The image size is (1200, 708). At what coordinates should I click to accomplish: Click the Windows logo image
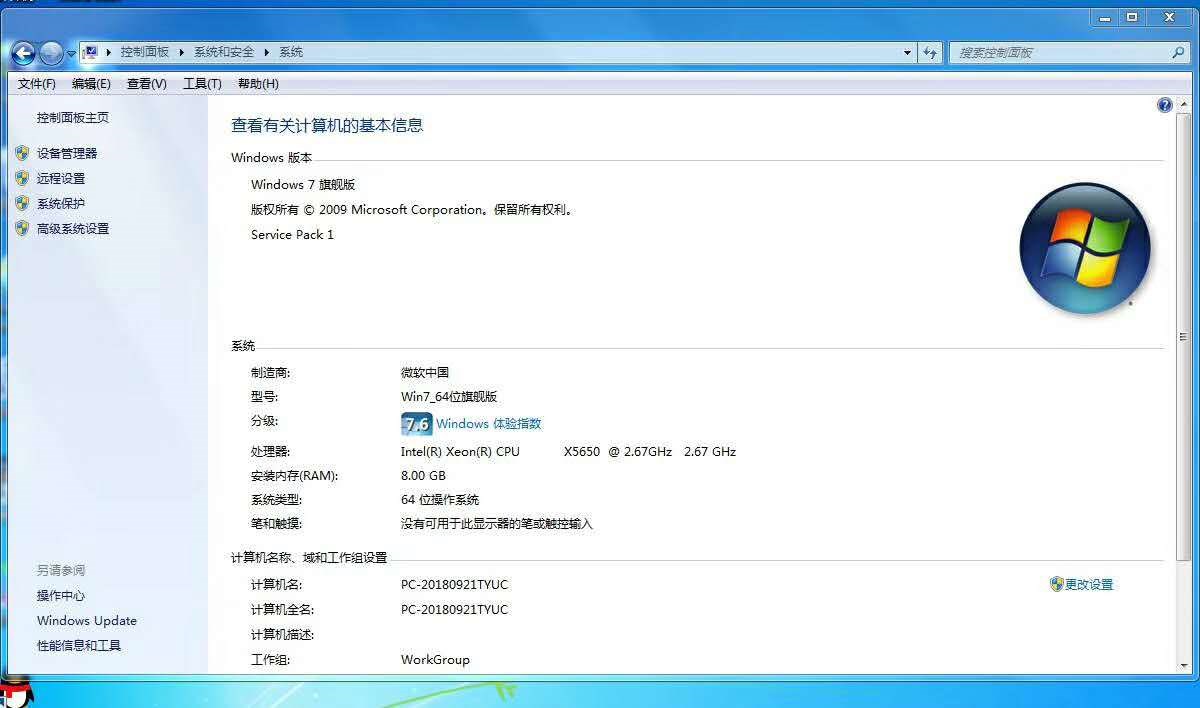[x=1085, y=248]
